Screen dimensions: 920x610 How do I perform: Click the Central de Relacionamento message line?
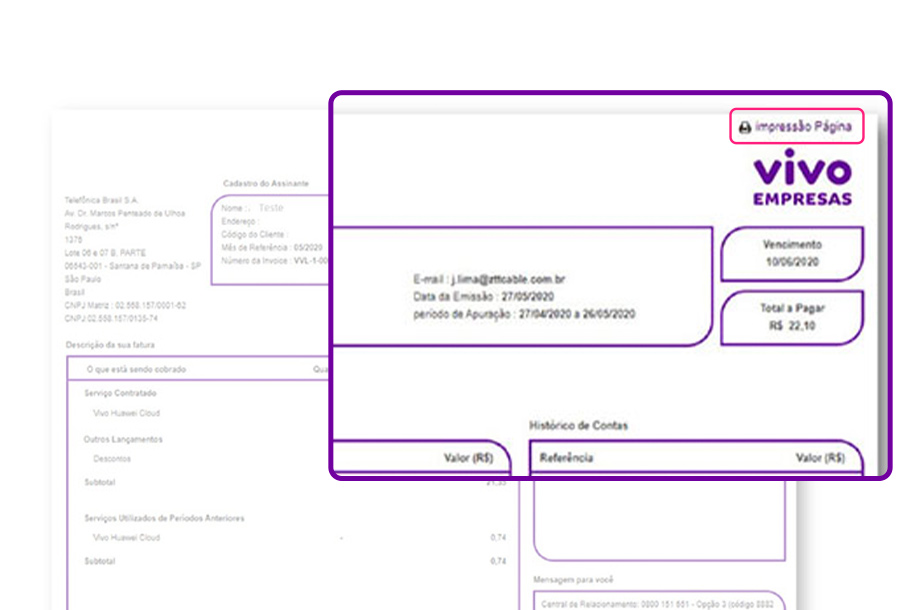[x=657, y=604]
